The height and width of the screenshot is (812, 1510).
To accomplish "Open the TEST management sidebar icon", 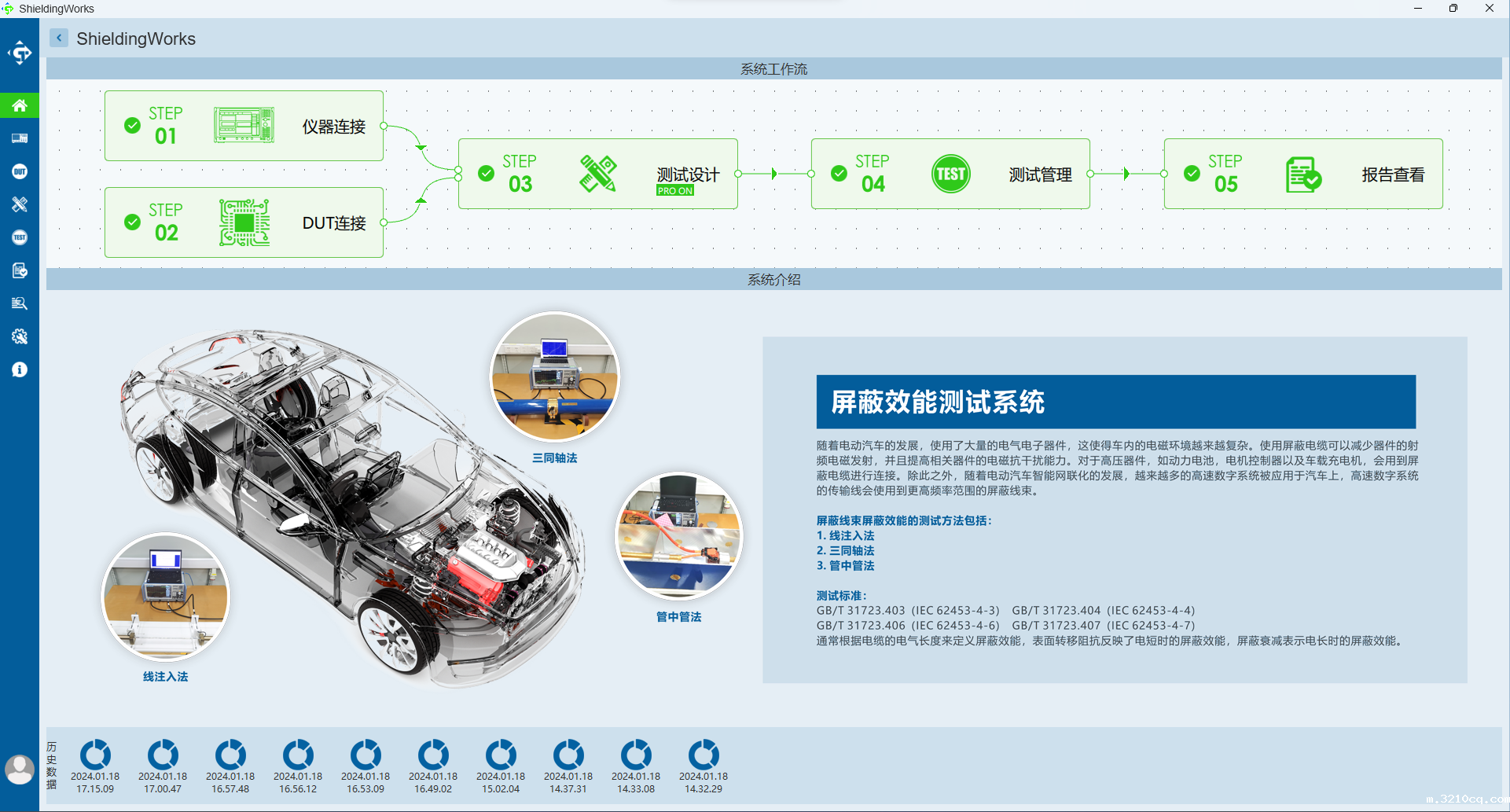I will point(20,237).
